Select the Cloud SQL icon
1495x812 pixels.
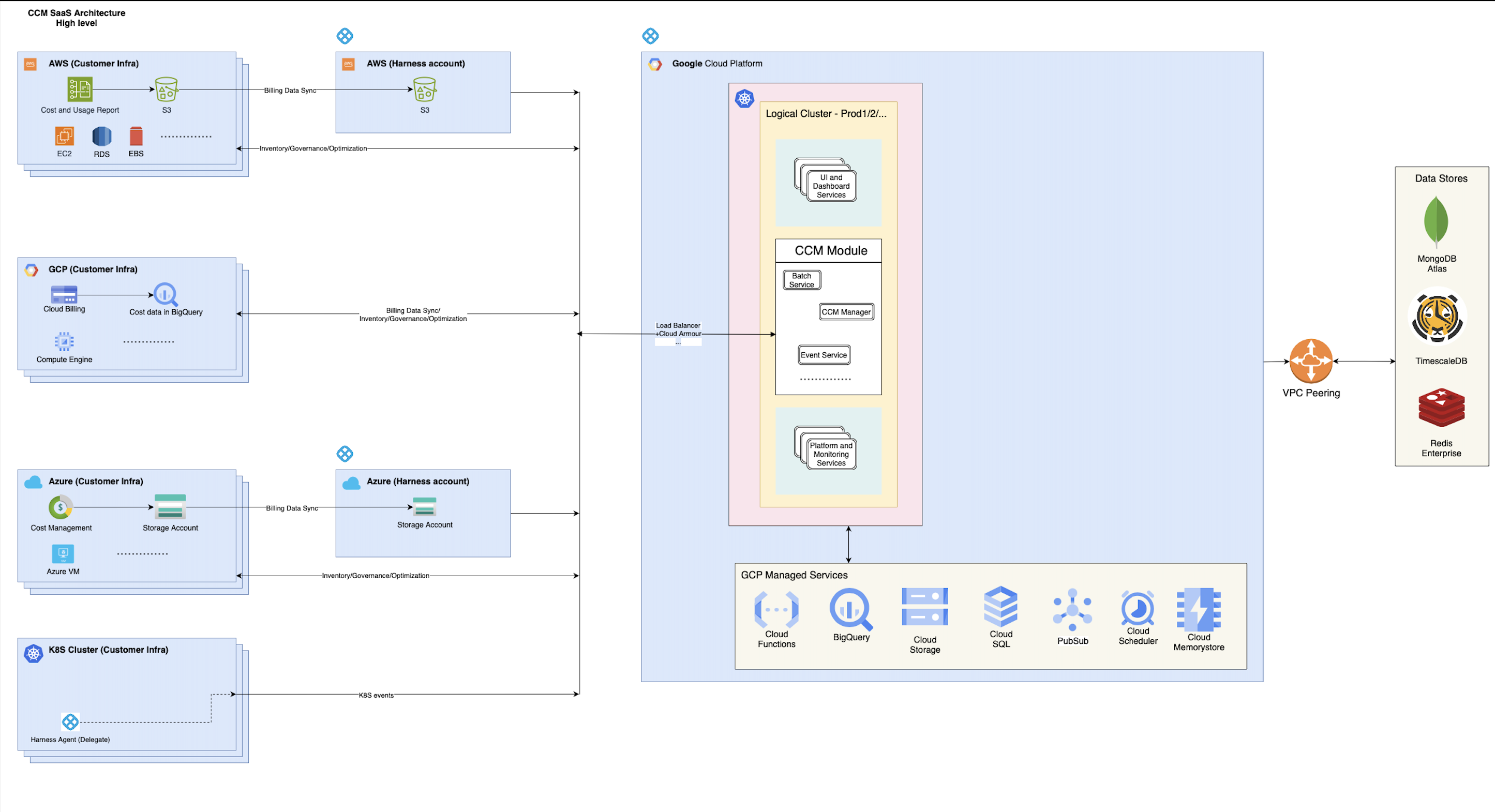pyautogui.click(x=1000, y=607)
